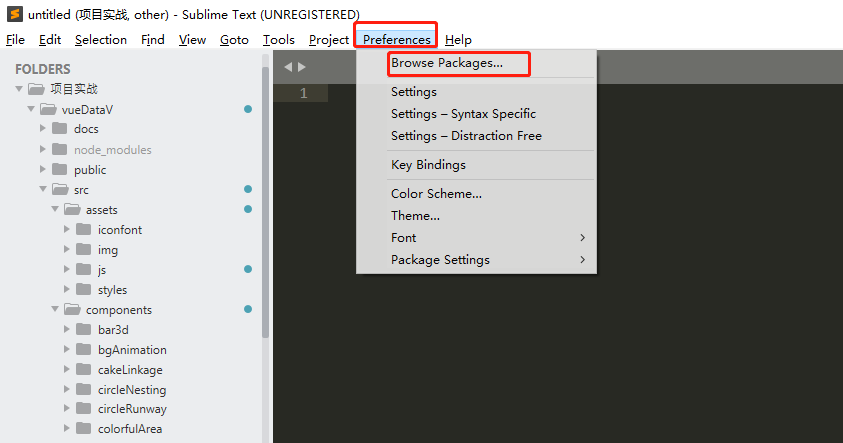Click modified-status dot beside vueDataV
This screenshot has height=443, width=843.
(248, 109)
